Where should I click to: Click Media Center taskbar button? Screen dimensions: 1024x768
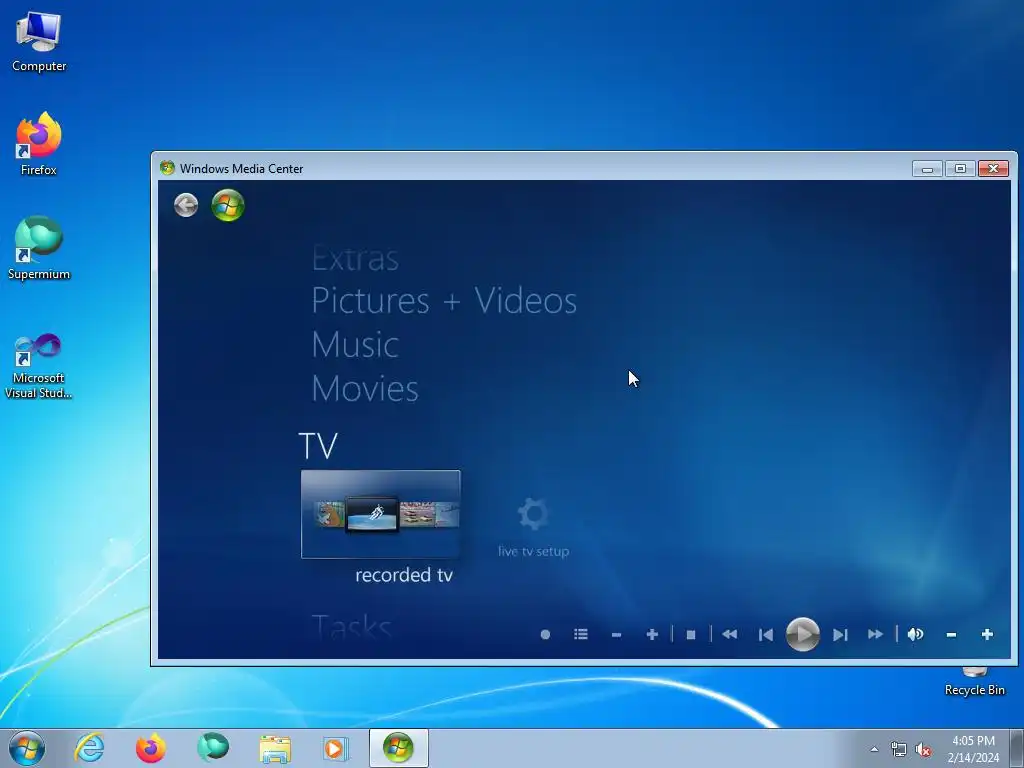coord(398,748)
